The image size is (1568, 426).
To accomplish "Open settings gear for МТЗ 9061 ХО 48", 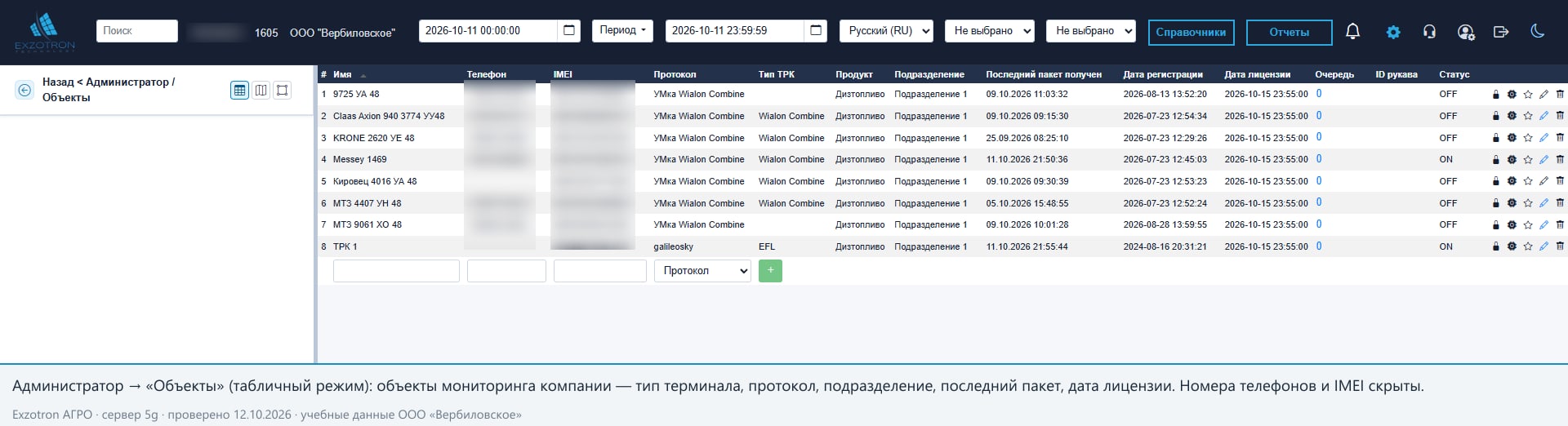I will [x=1512, y=224].
